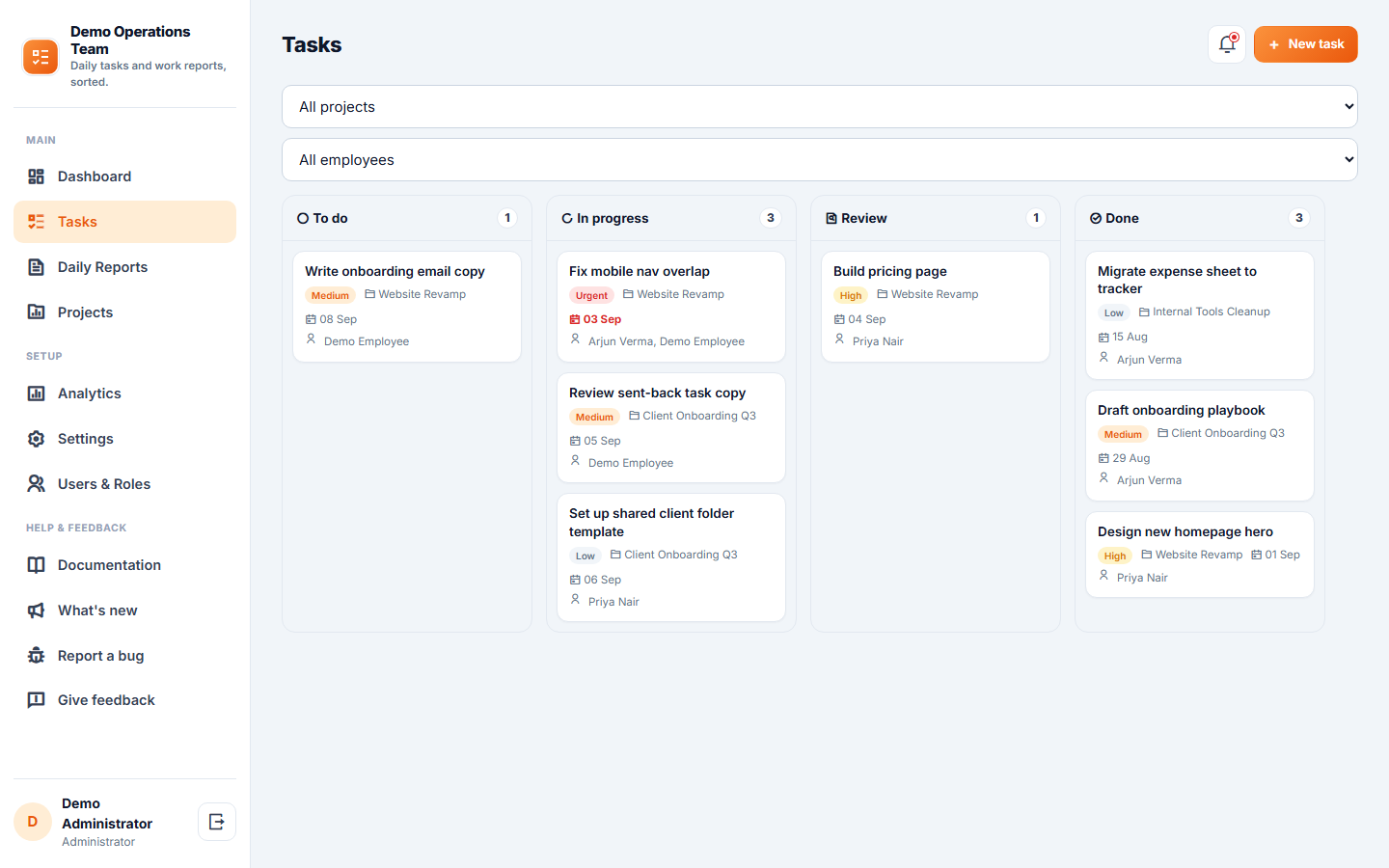1389x868 pixels.
Task: Open Design new homepage hero task
Action: coord(1200,555)
